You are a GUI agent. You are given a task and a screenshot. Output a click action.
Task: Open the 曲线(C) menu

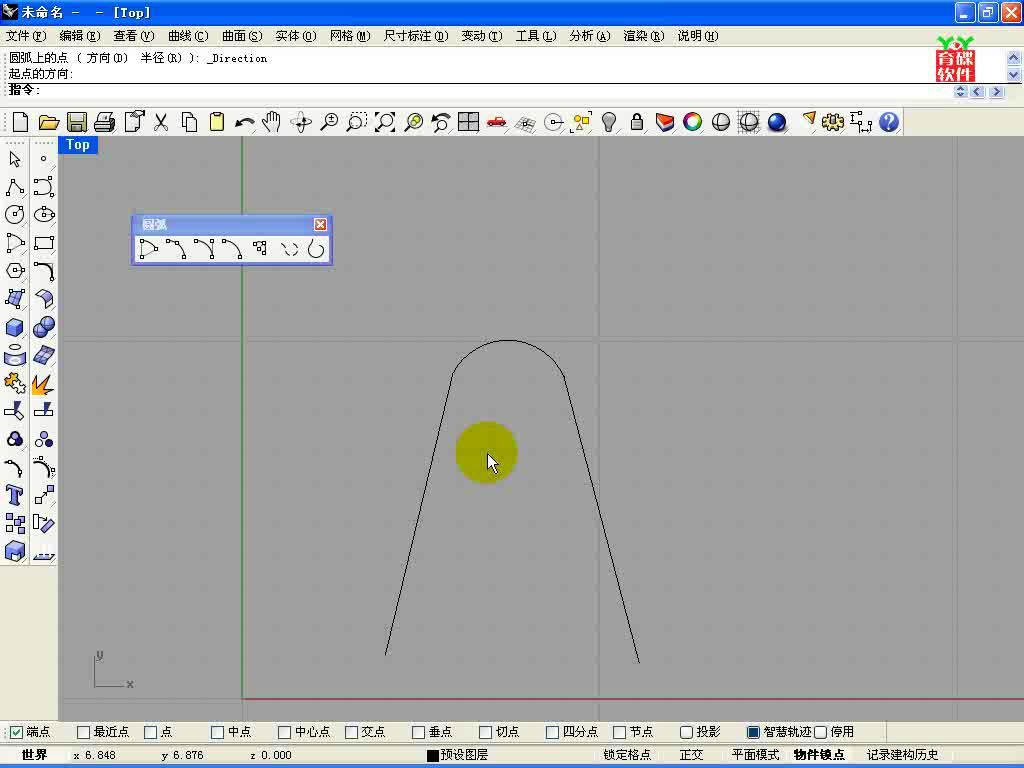click(188, 36)
